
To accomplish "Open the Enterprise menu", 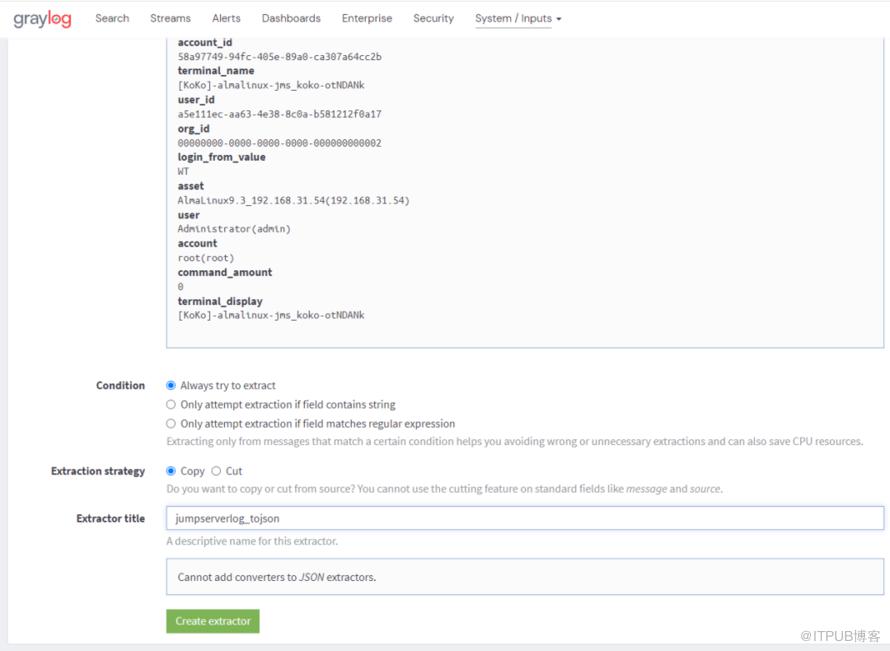I will (x=367, y=18).
